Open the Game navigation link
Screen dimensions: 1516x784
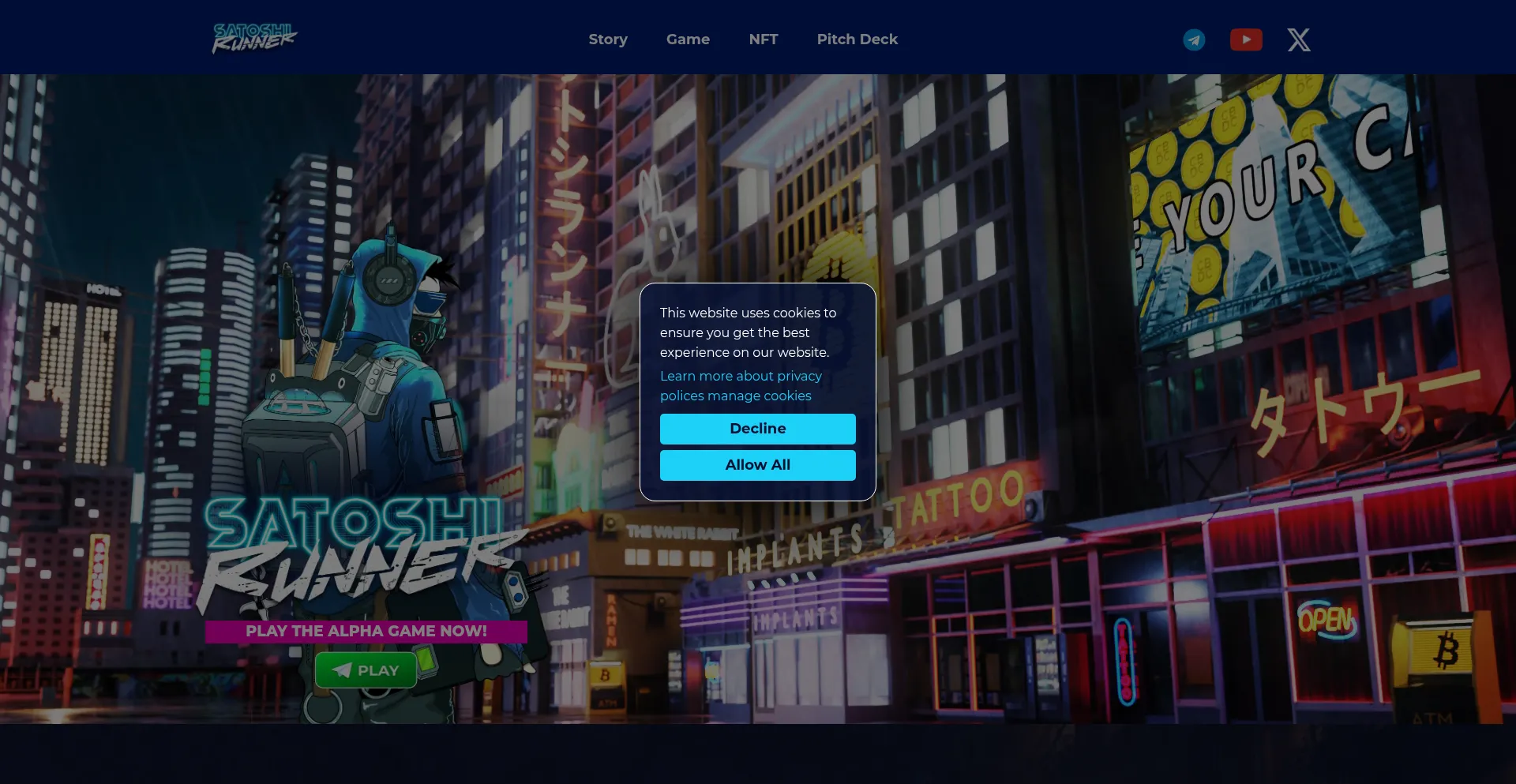pos(688,39)
